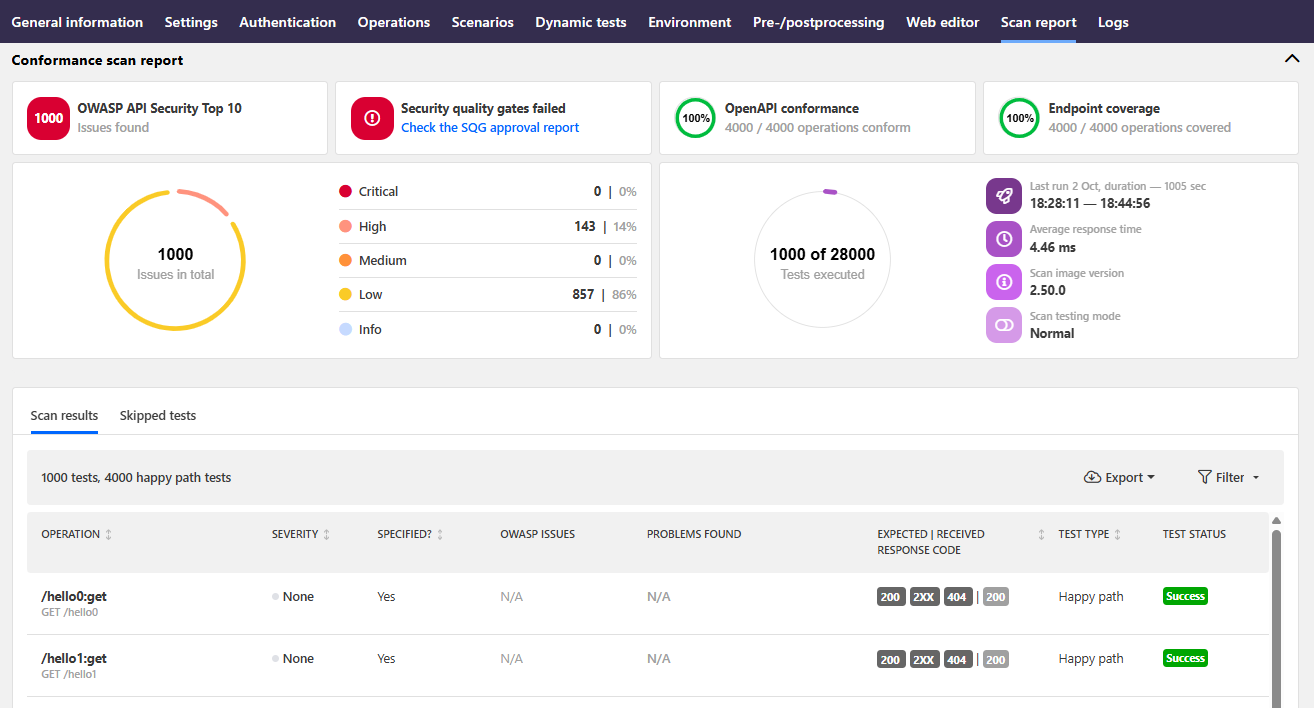Collapse the Conformance scan report section

tap(1291, 59)
